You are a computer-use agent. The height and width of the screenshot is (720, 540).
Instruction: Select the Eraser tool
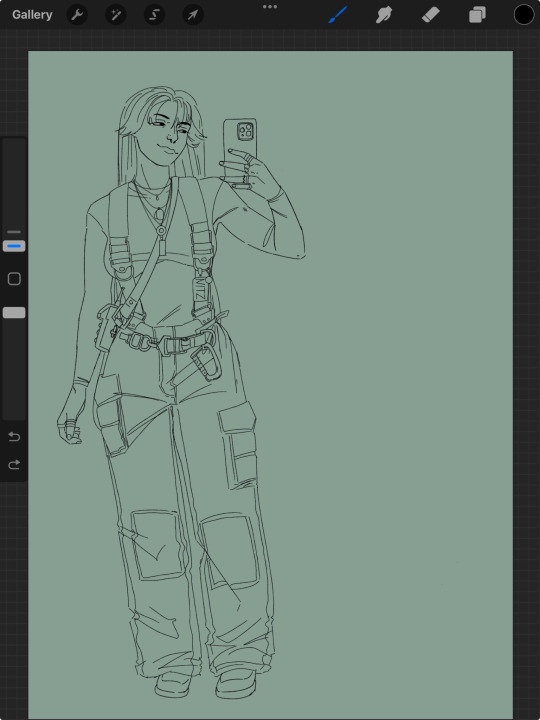[x=431, y=15]
